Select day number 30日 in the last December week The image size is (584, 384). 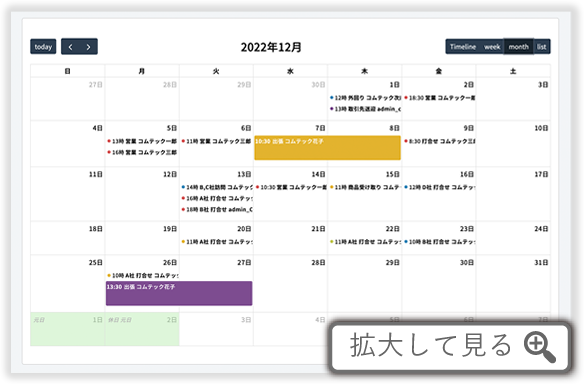click(x=467, y=263)
